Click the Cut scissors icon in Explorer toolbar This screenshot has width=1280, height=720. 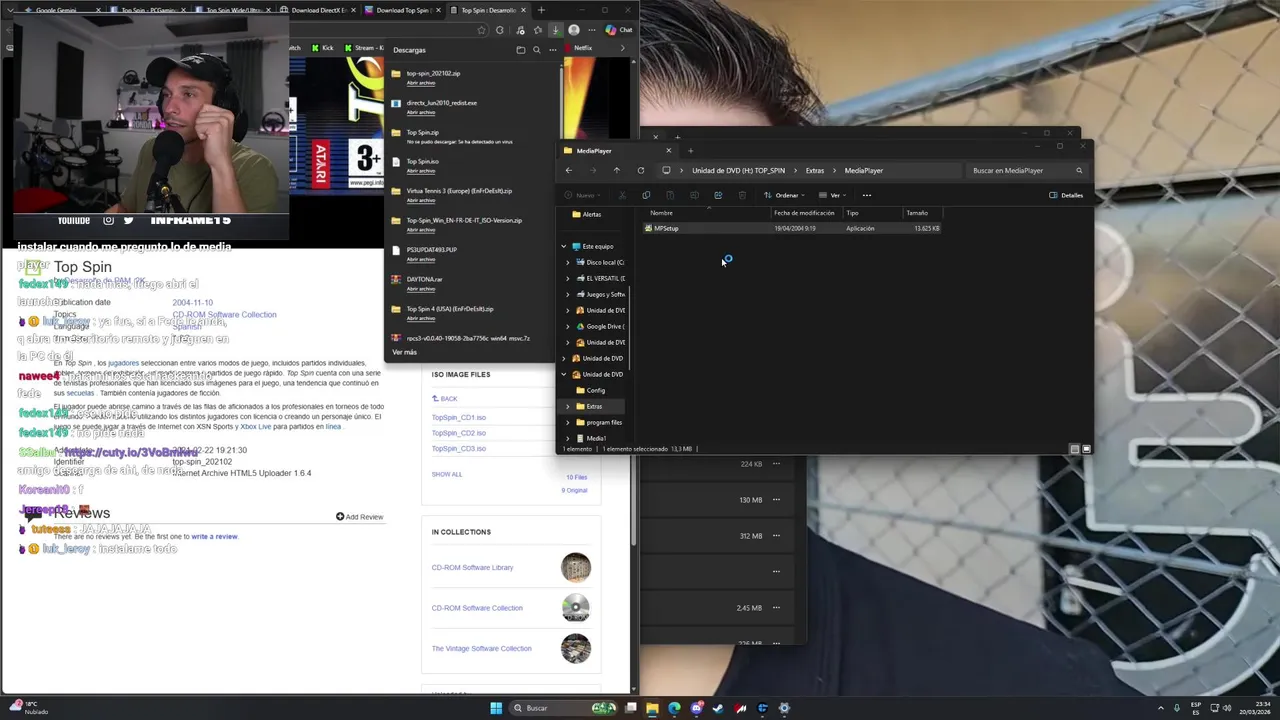click(x=622, y=195)
